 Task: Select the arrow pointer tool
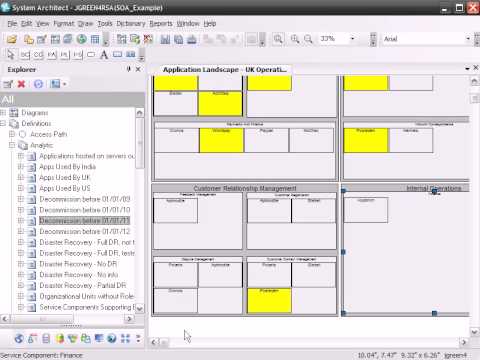[x=11, y=54]
